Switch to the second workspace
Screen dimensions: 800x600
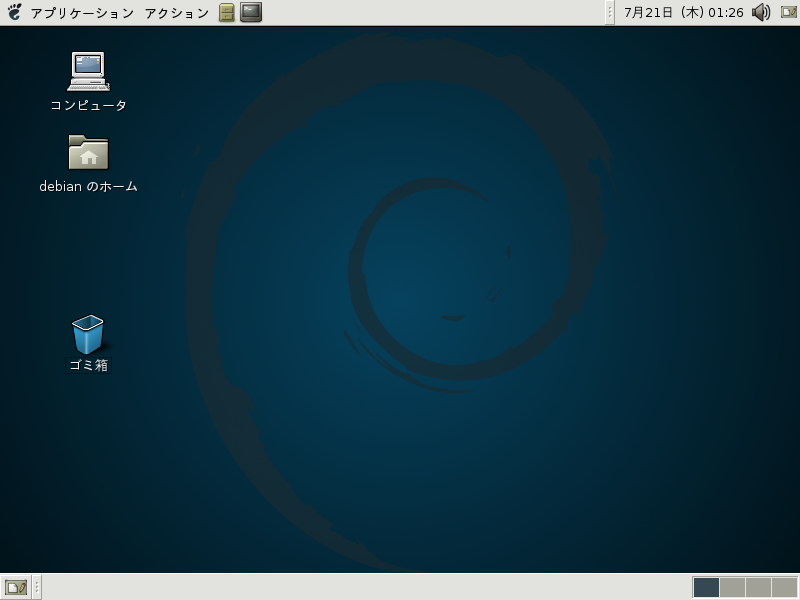(732, 587)
